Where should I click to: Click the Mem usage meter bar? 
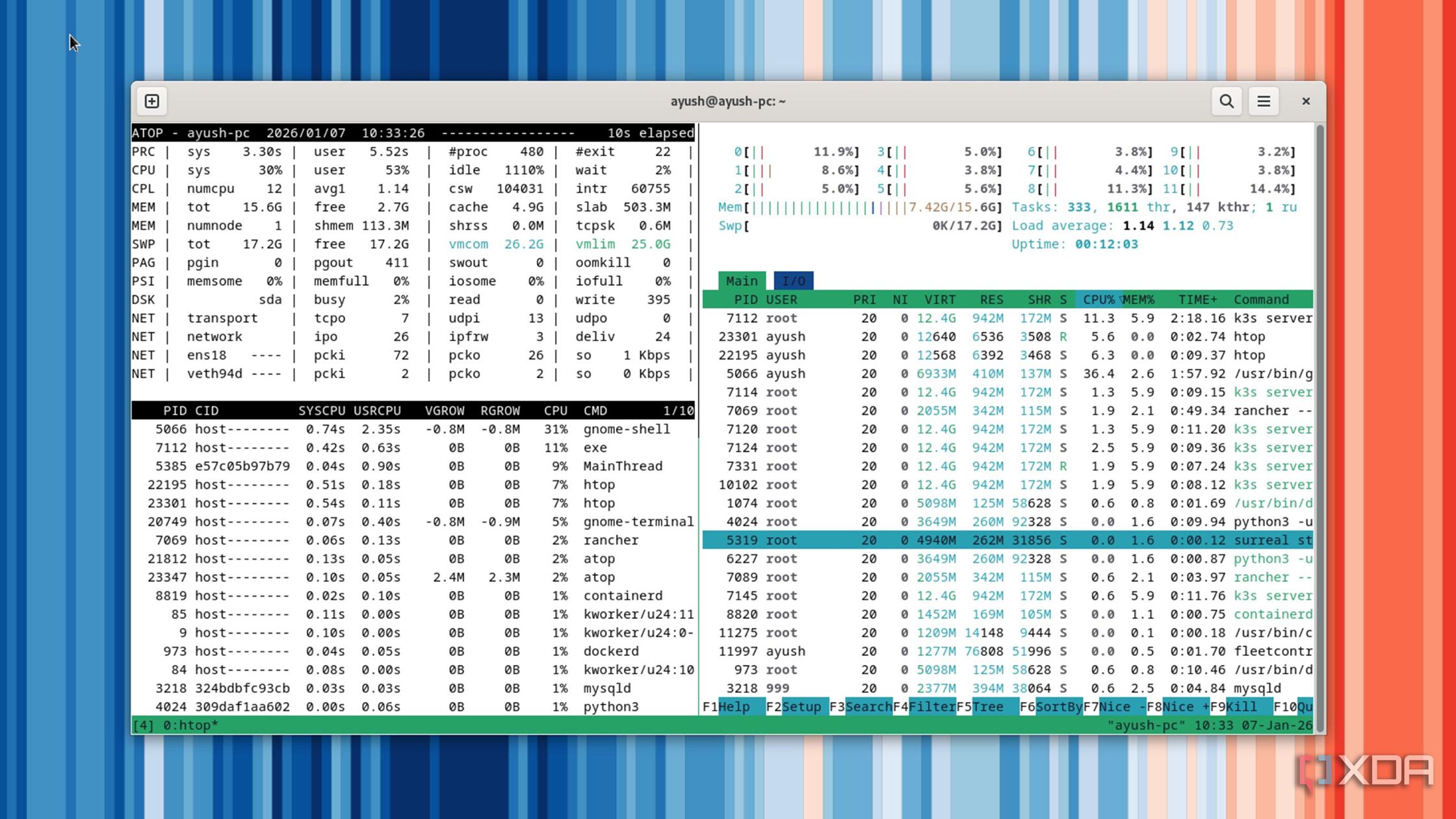861,207
